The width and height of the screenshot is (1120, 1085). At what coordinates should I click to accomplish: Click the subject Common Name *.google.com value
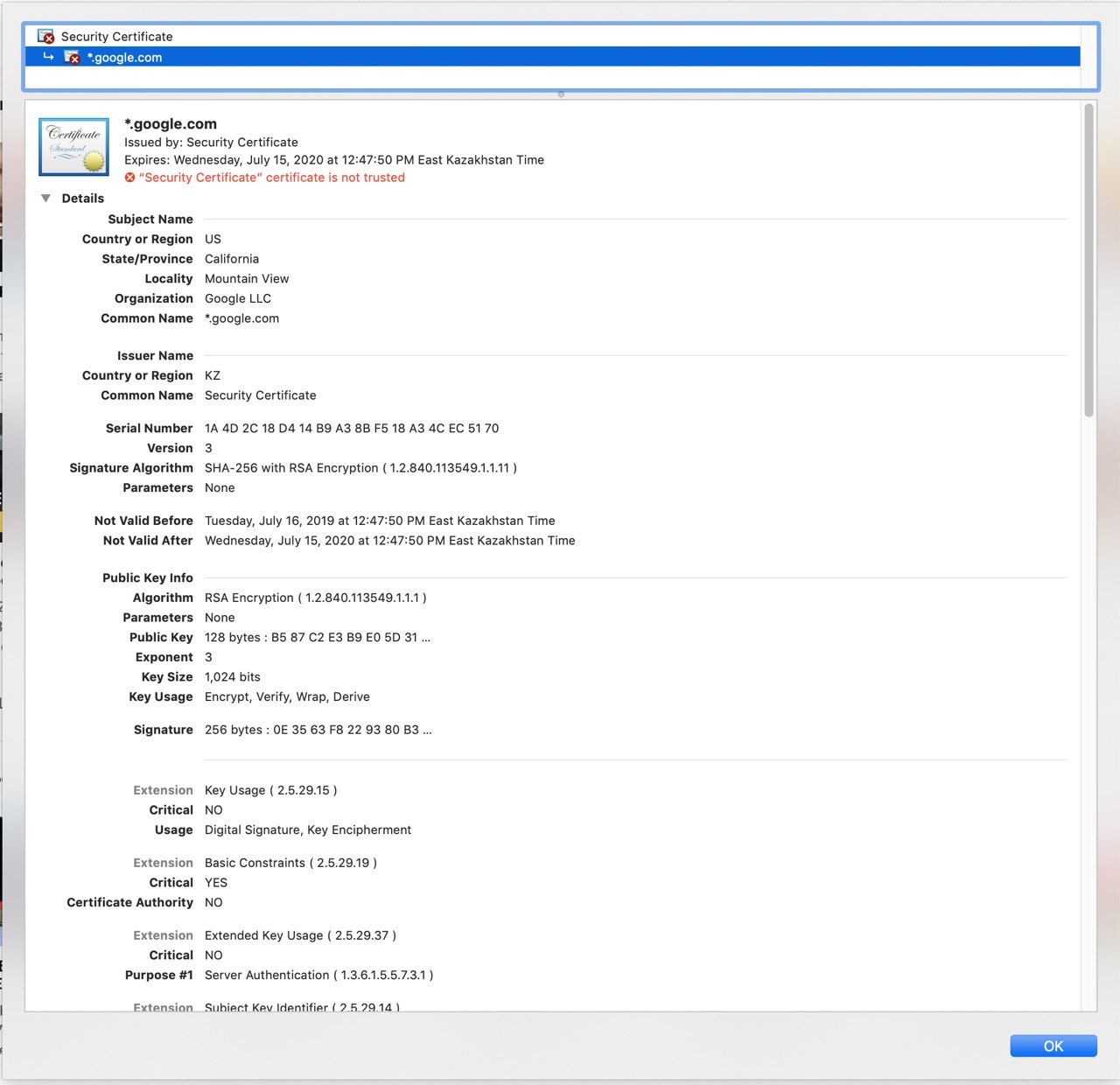(242, 318)
